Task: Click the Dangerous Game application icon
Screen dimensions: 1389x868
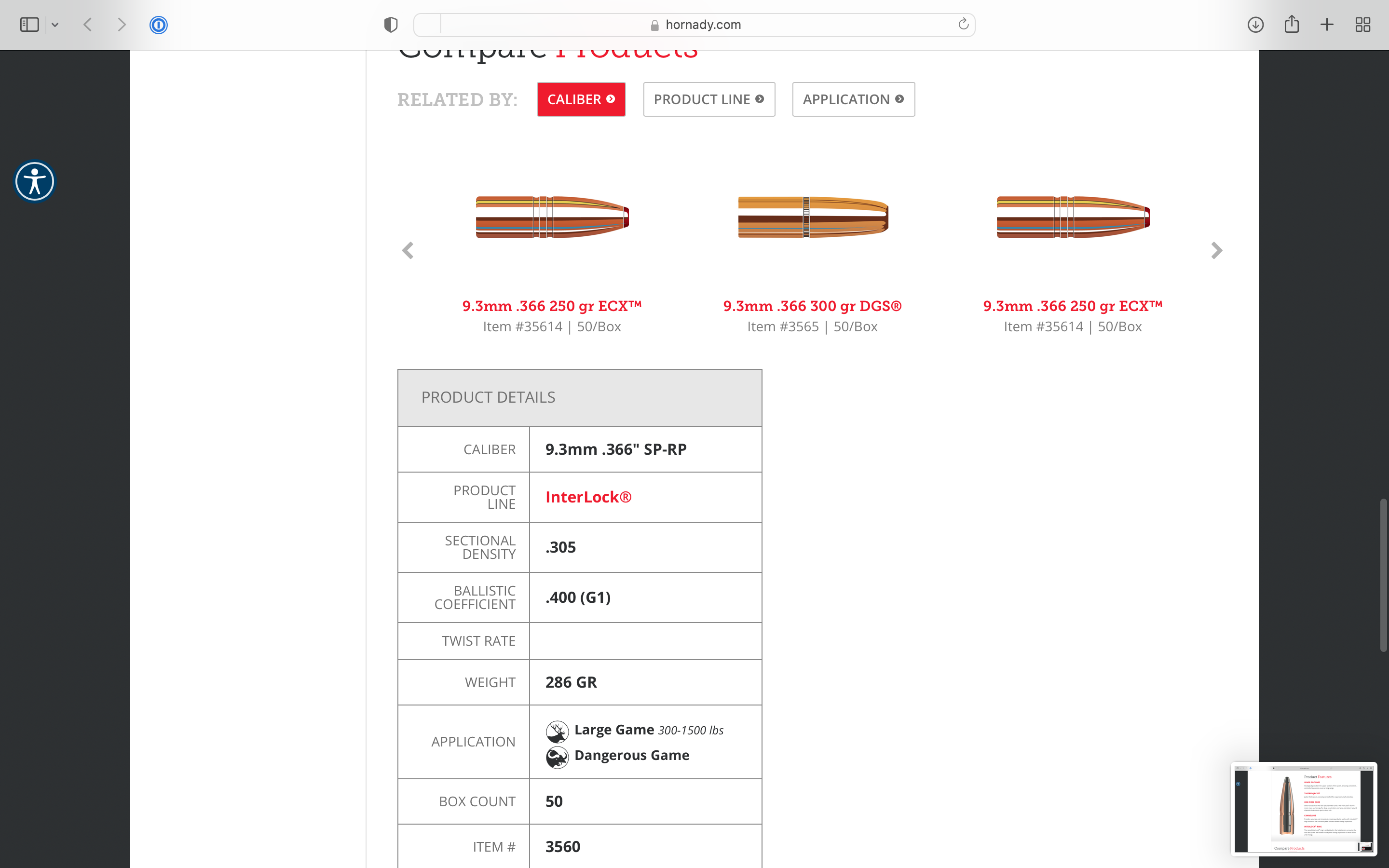Action: click(557, 757)
